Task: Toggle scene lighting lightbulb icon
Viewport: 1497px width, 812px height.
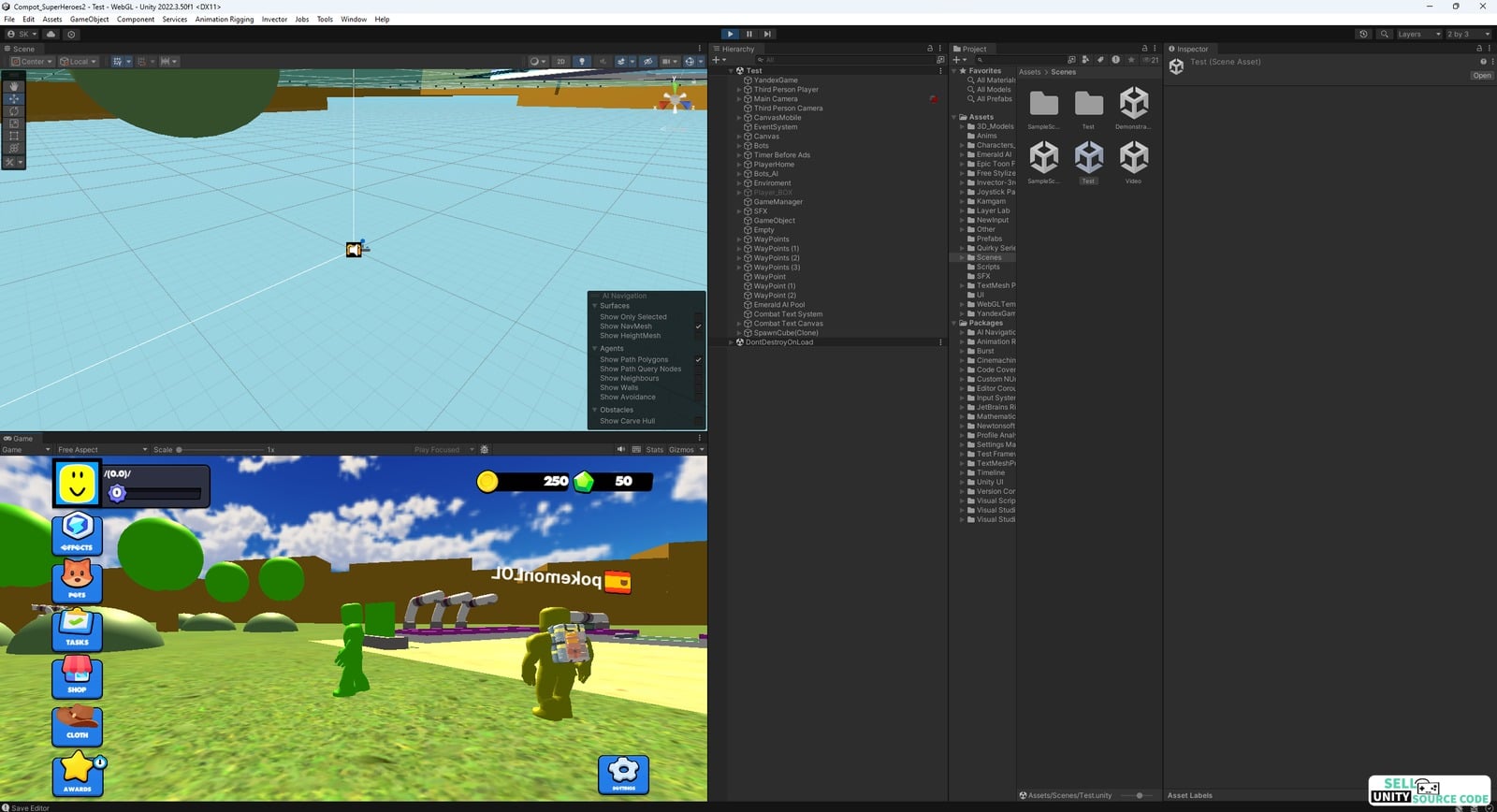Action: [582, 62]
